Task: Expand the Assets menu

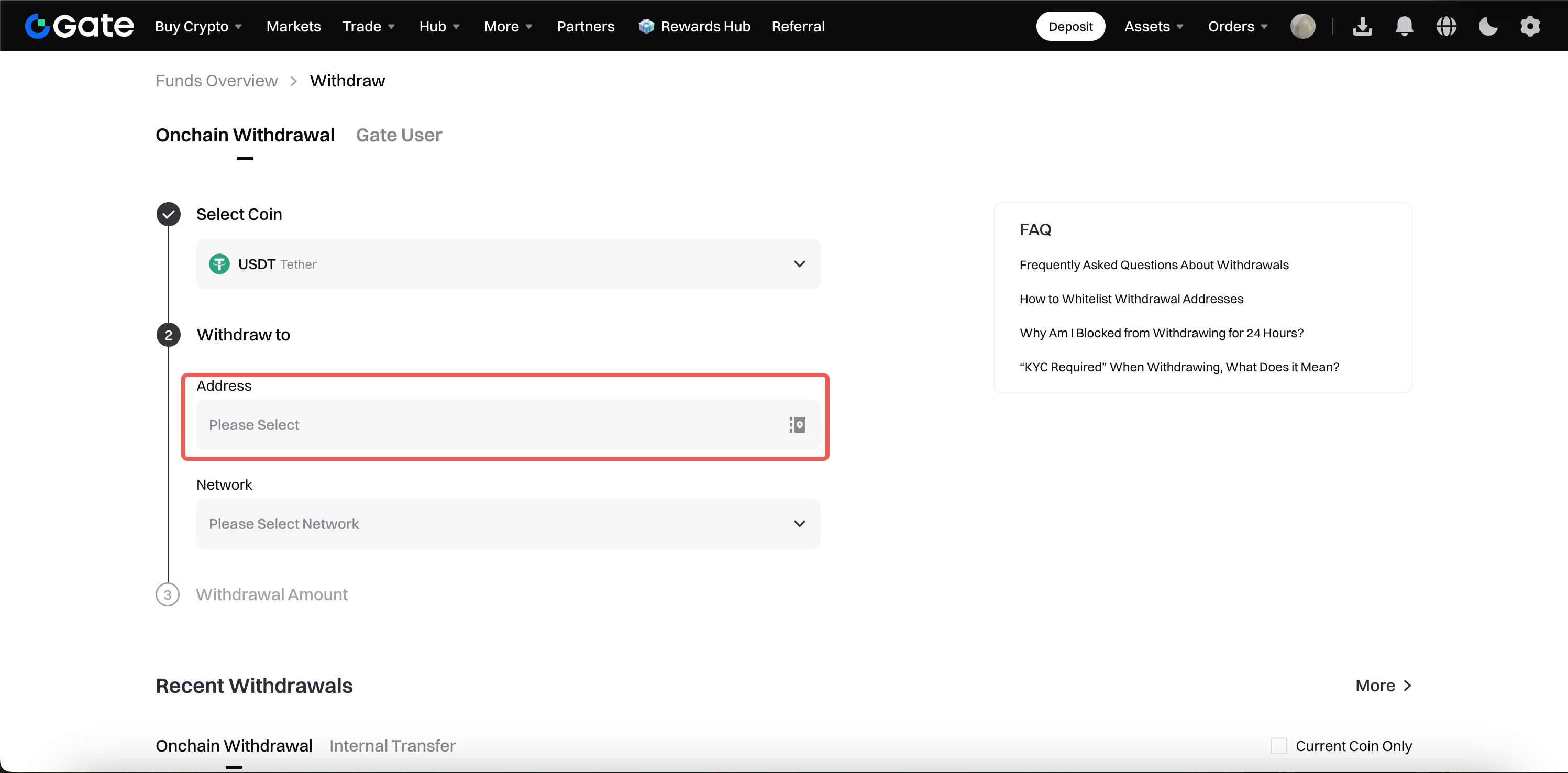Action: click(1153, 26)
